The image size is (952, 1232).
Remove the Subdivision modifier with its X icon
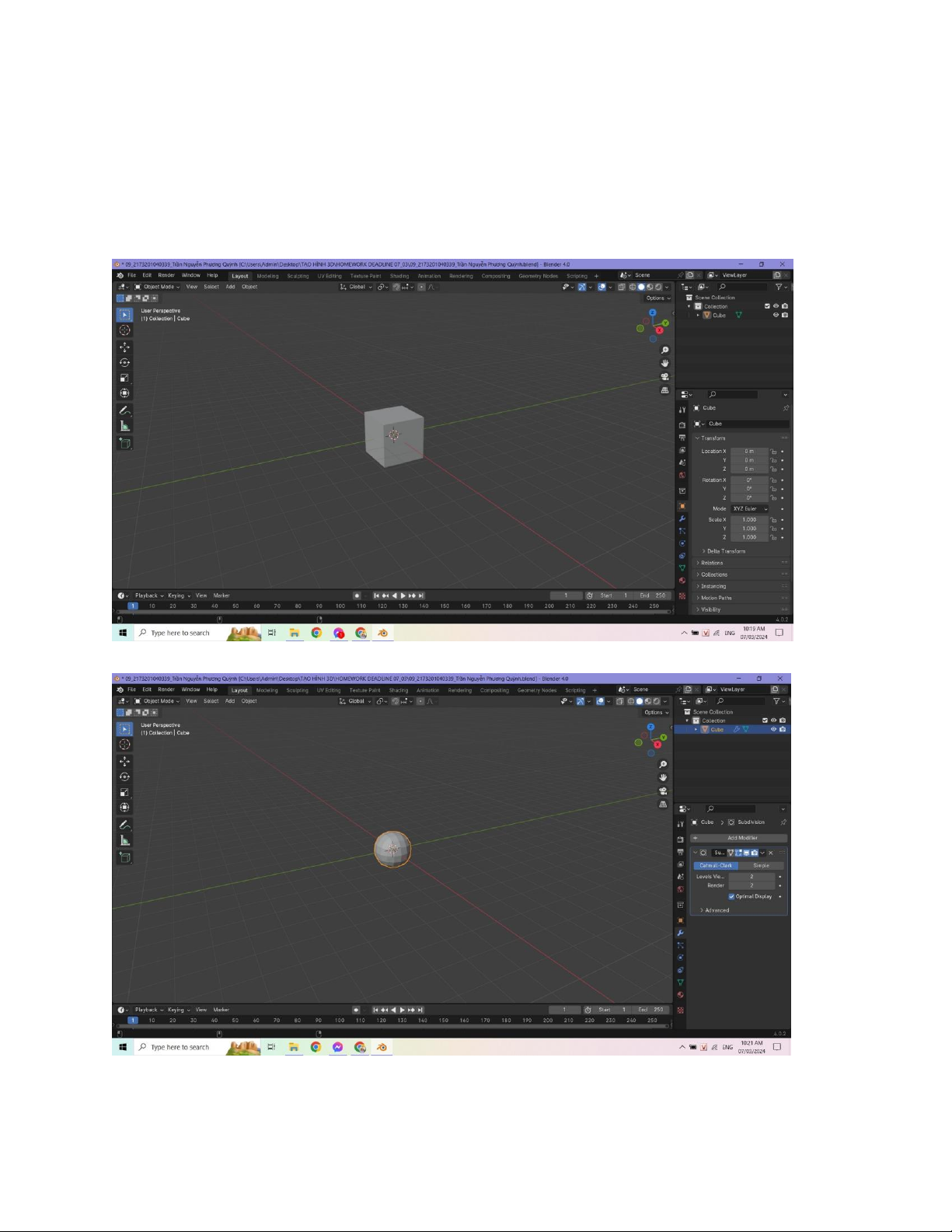[771, 853]
